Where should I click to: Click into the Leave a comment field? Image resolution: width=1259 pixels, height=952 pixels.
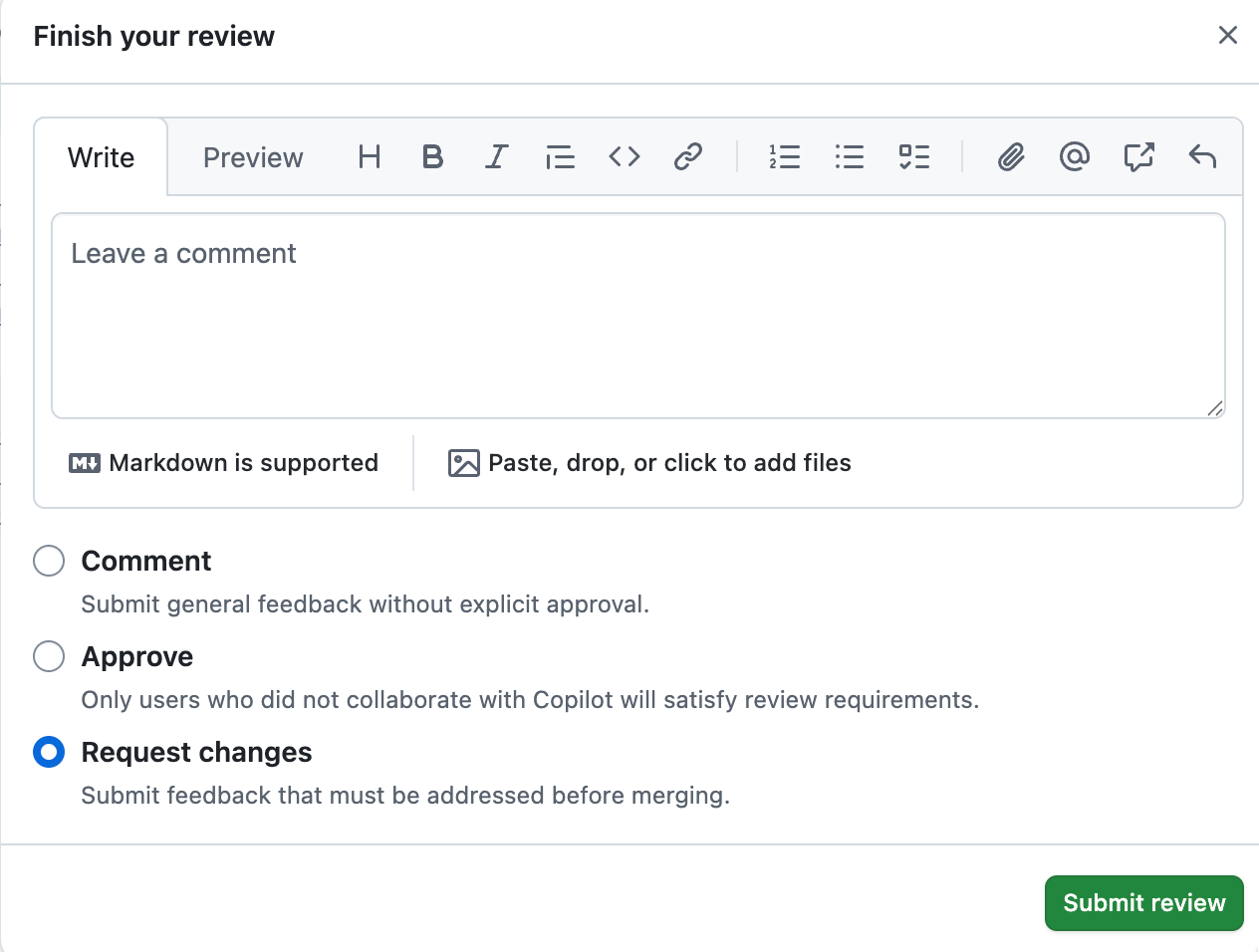click(x=637, y=315)
